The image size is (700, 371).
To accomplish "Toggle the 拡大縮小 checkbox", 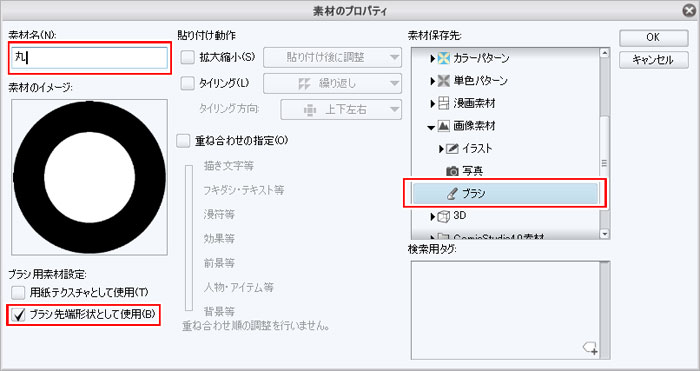I will (x=188, y=57).
